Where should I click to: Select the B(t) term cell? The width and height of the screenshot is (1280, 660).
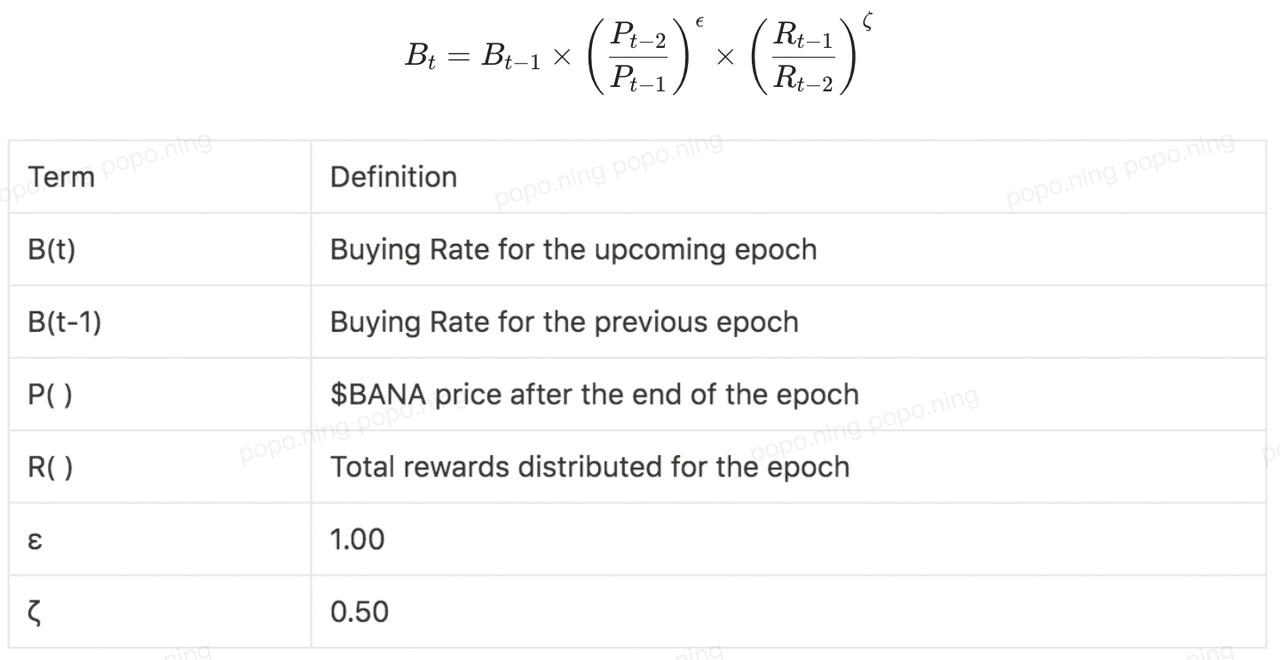coord(160,249)
